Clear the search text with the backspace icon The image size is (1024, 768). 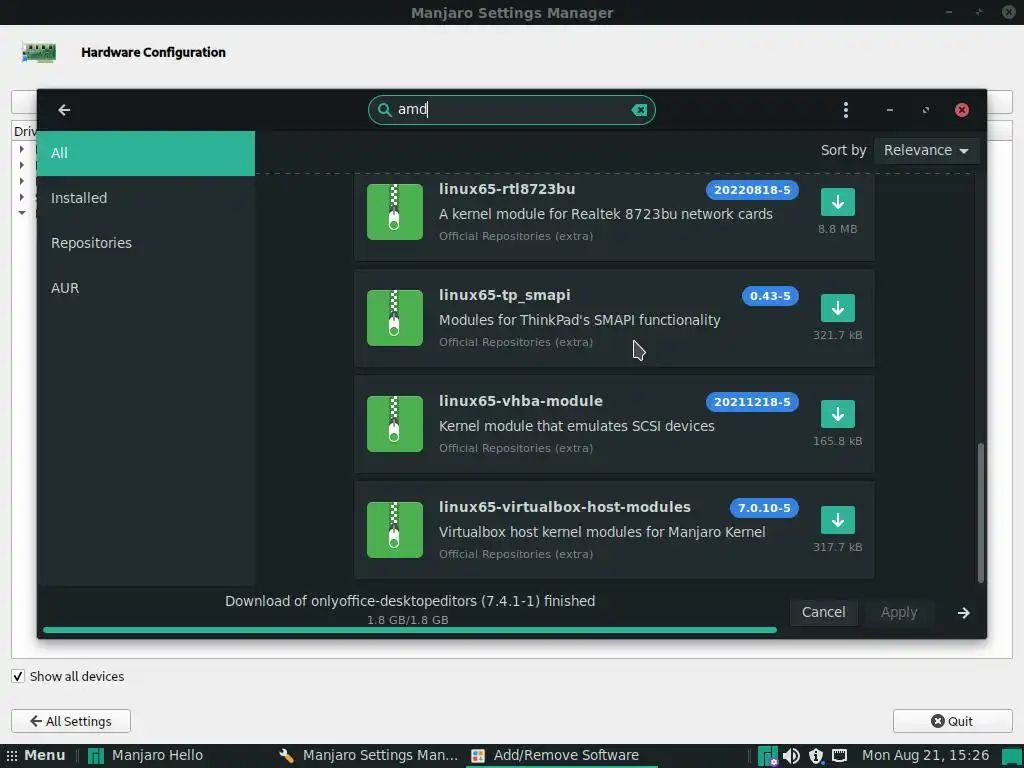639,110
